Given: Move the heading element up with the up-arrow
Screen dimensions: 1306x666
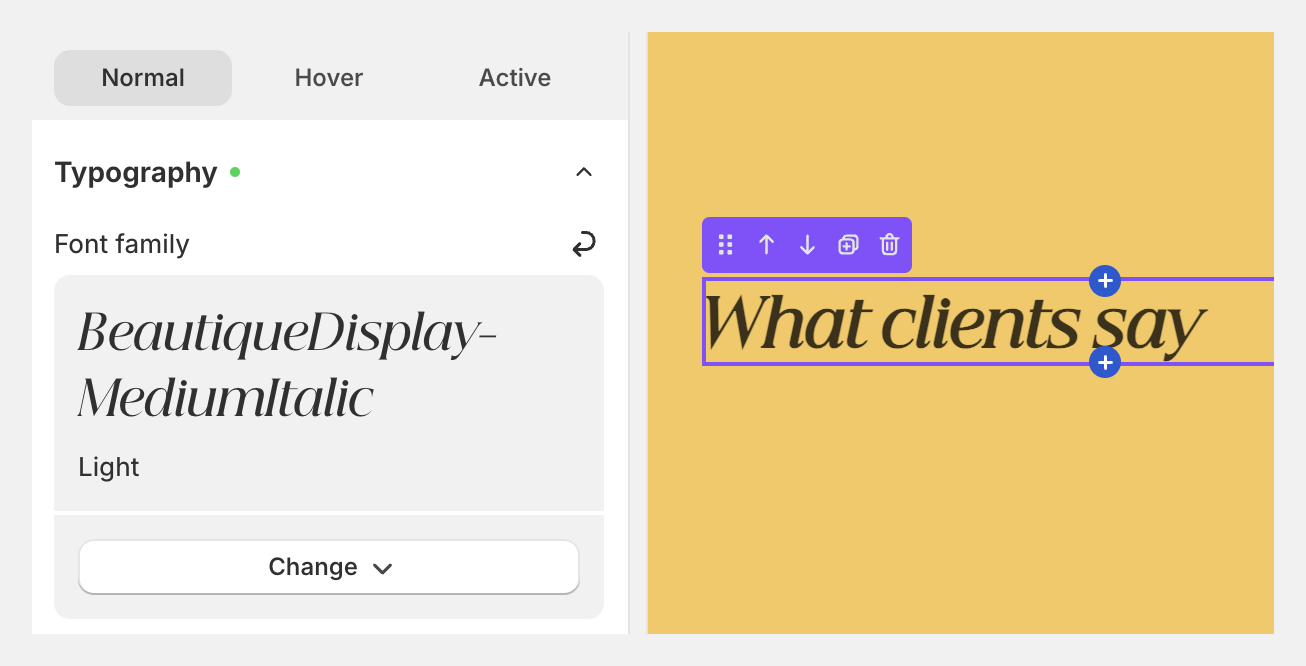Looking at the screenshot, I should (x=766, y=245).
